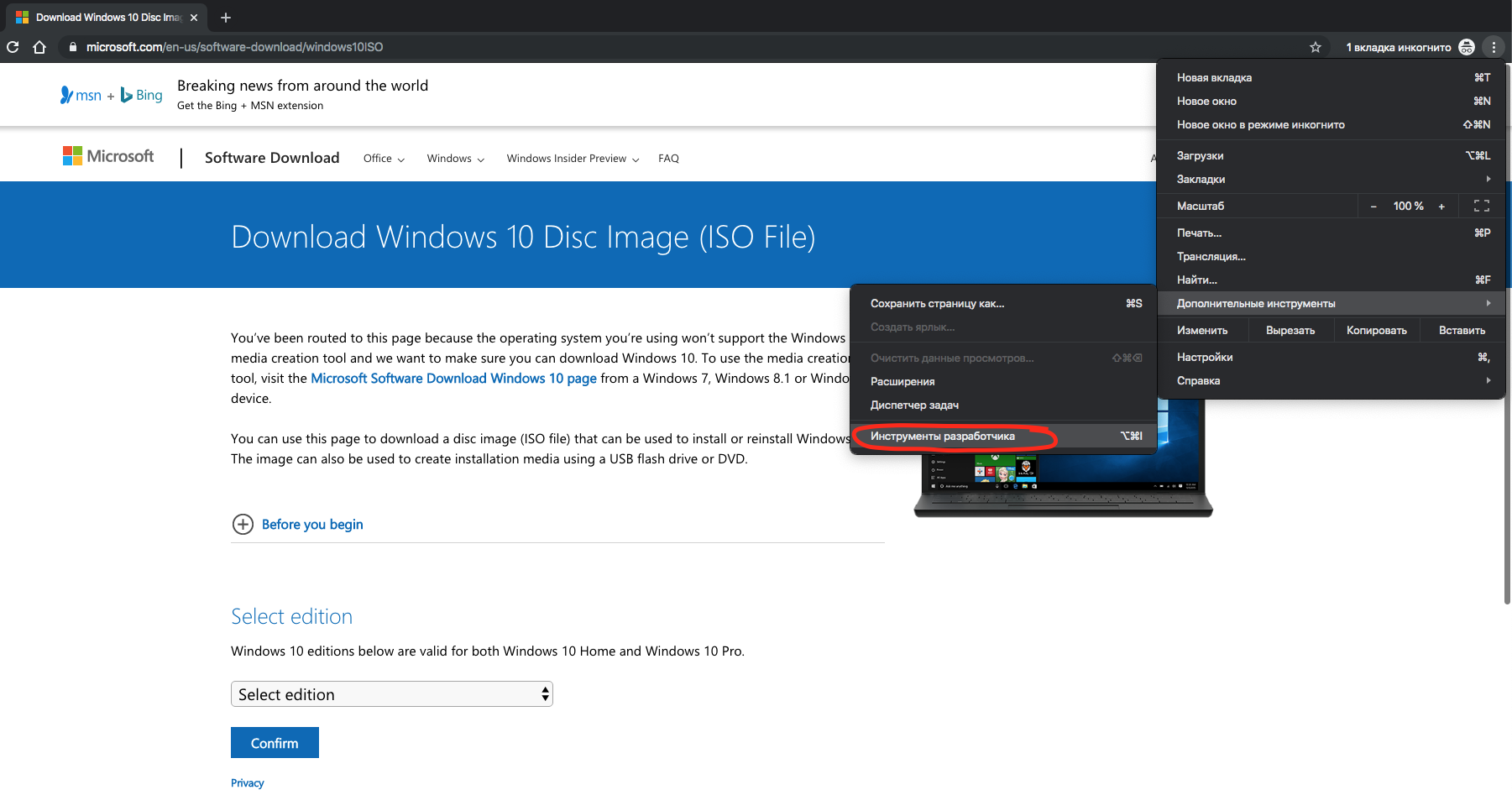The image size is (1512, 795).
Task: Open the Privacy link
Action: click(x=248, y=782)
